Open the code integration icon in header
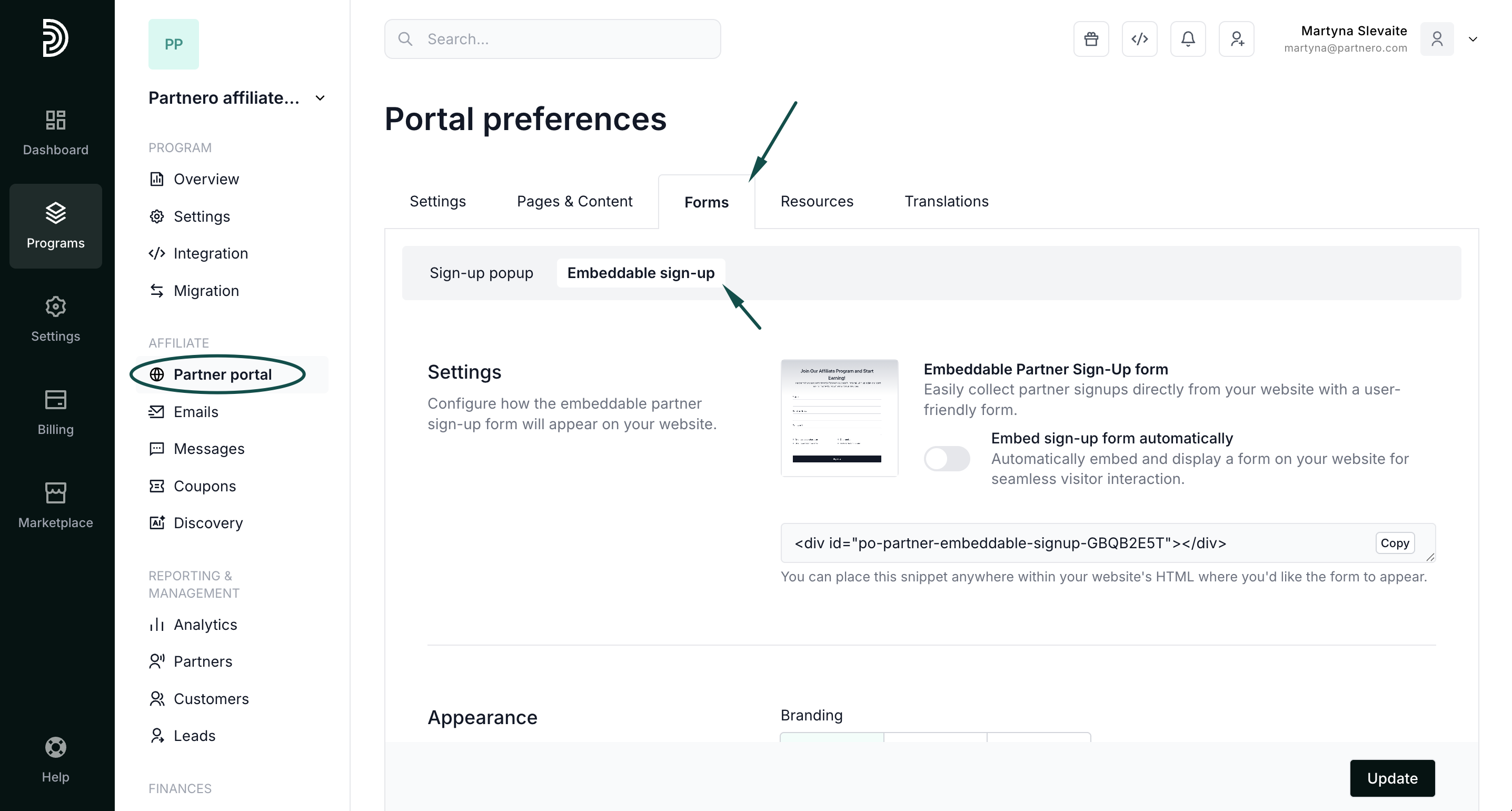1512x811 pixels. [x=1139, y=39]
